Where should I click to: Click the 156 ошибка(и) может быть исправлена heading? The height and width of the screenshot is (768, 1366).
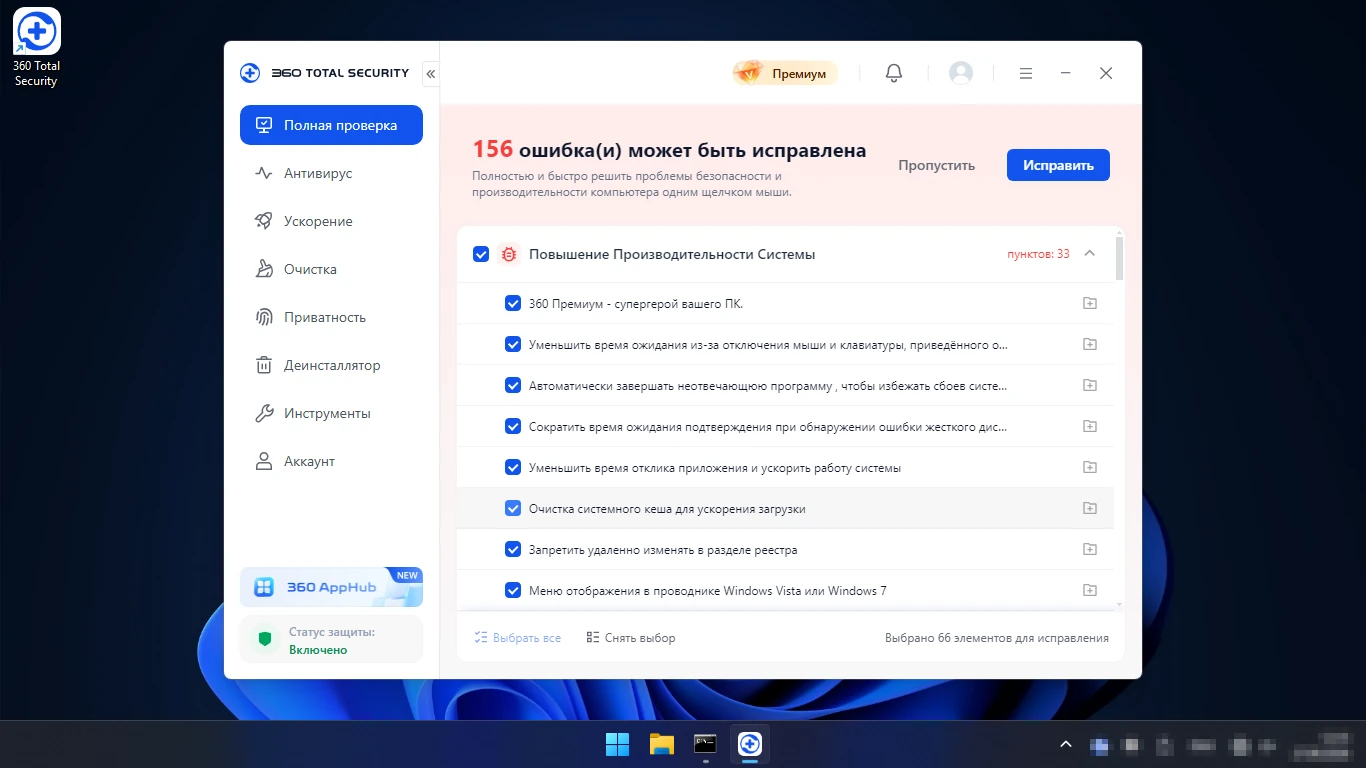coord(669,150)
